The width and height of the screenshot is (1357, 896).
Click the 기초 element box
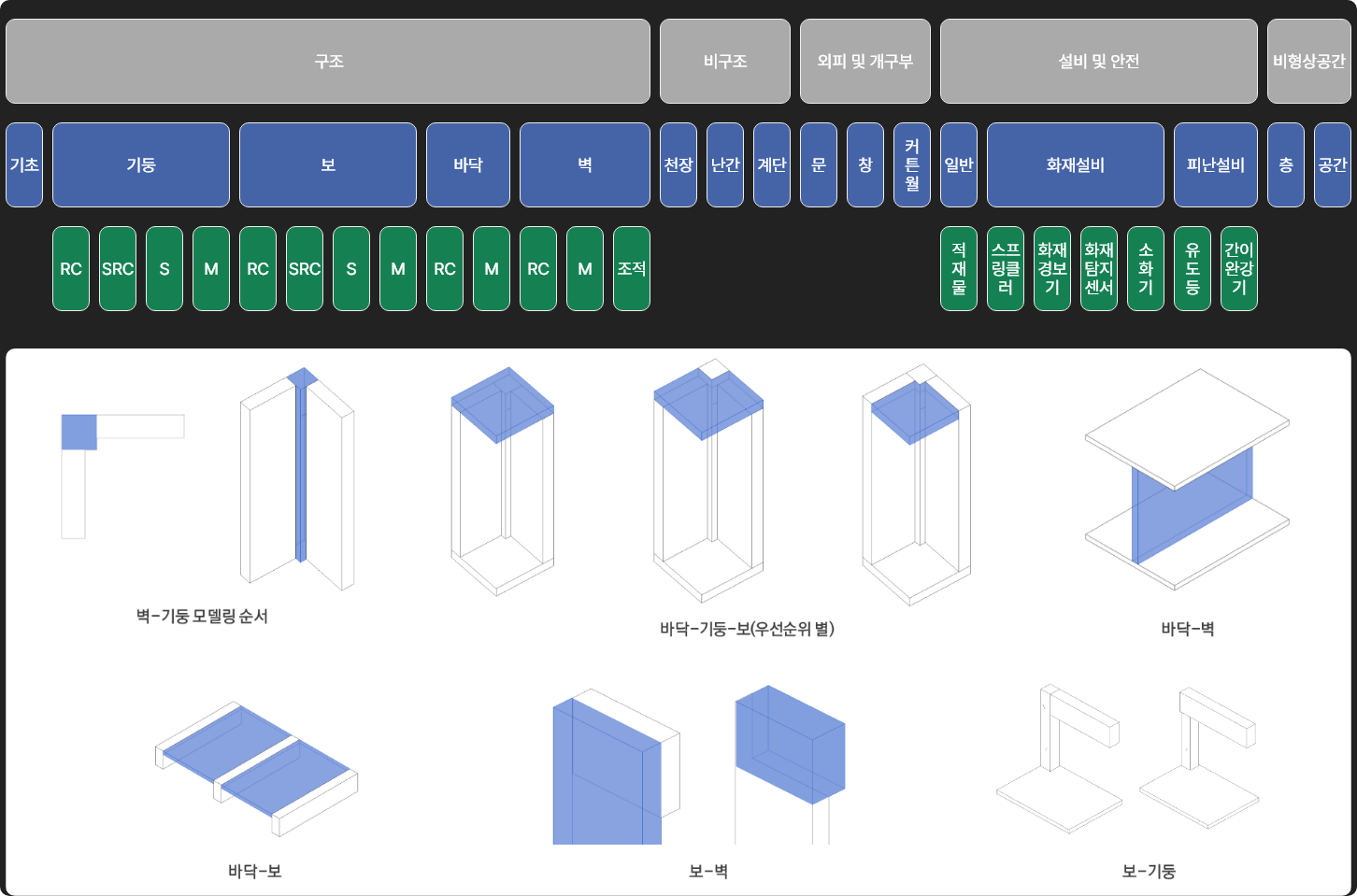[24, 165]
